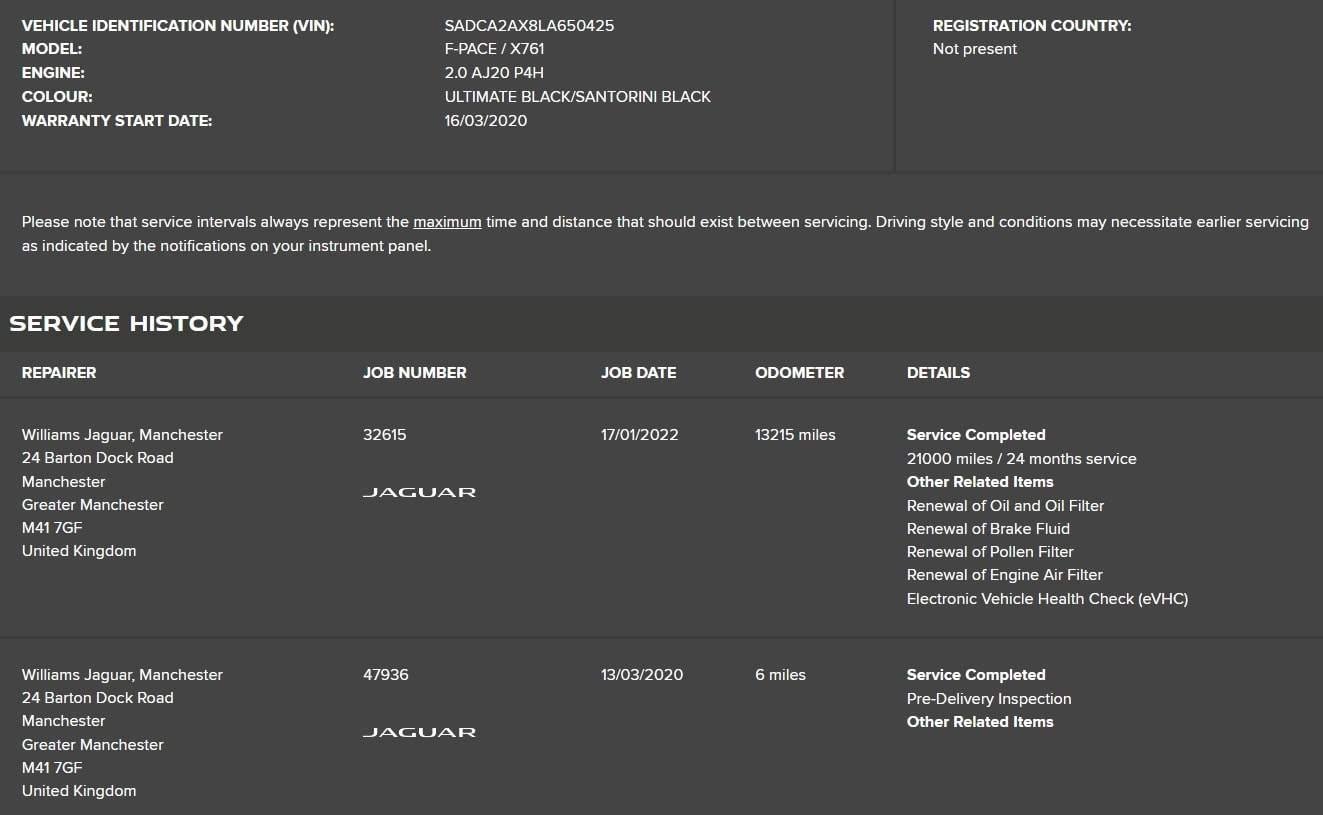Click Electronic Vehicle Health Check (eVHC) entry
Screen dimensions: 1323x815
(1047, 599)
